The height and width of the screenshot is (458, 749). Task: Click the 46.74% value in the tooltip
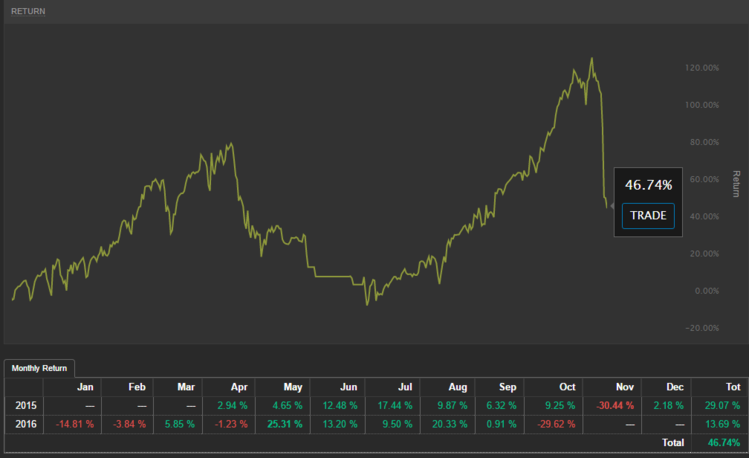click(648, 185)
